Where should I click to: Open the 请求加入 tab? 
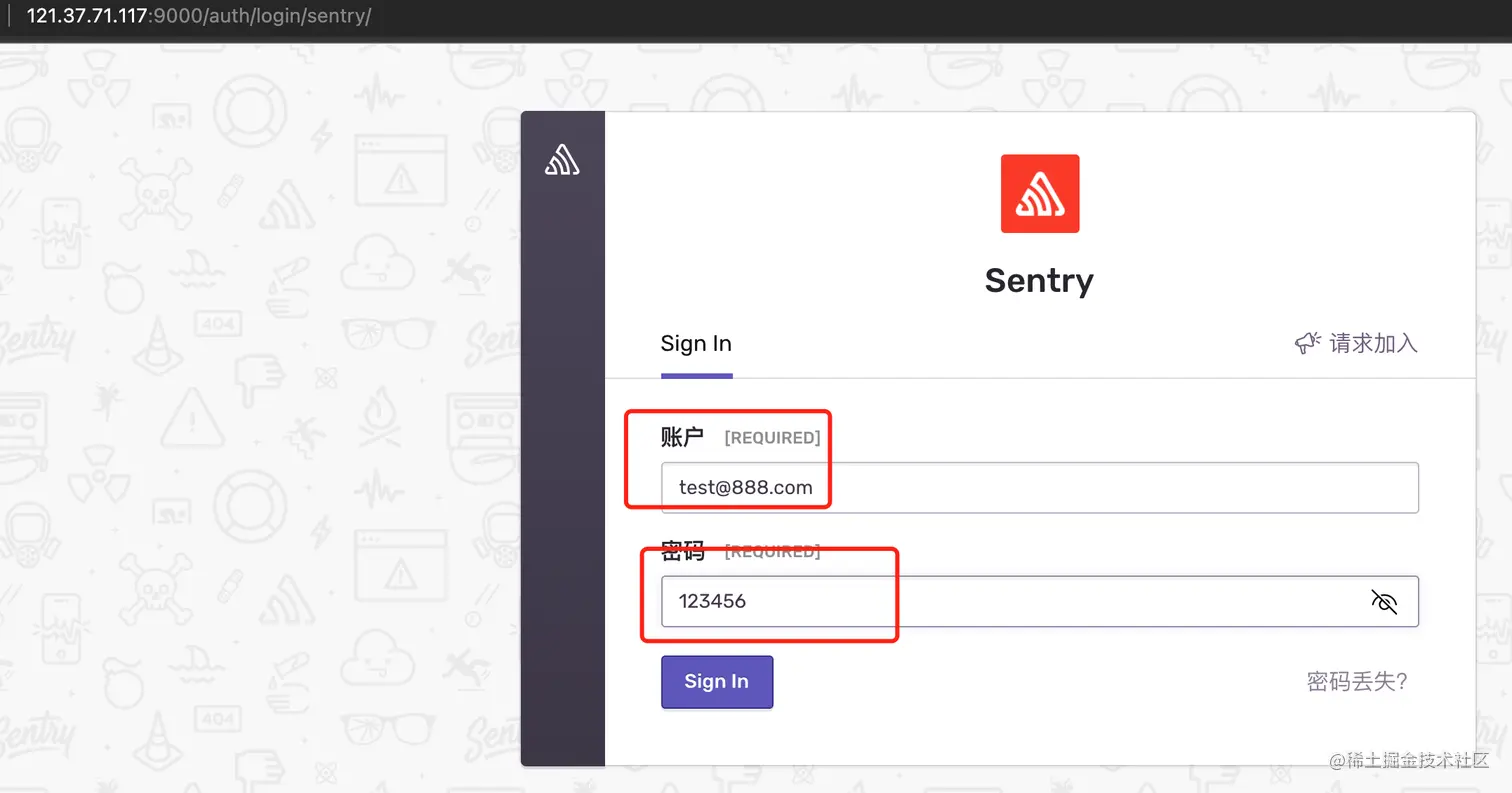[x=1356, y=344]
